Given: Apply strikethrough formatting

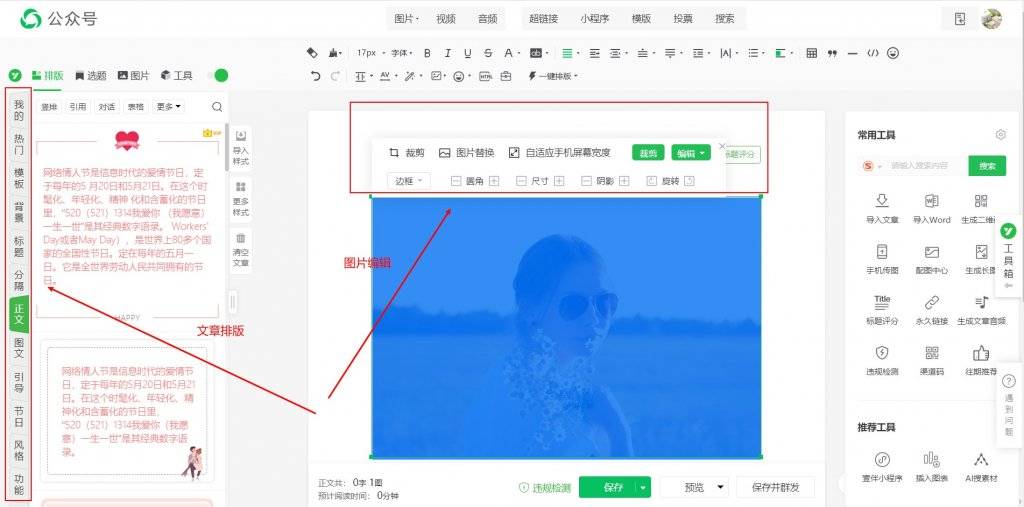Looking at the screenshot, I should (x=488, y=54).
